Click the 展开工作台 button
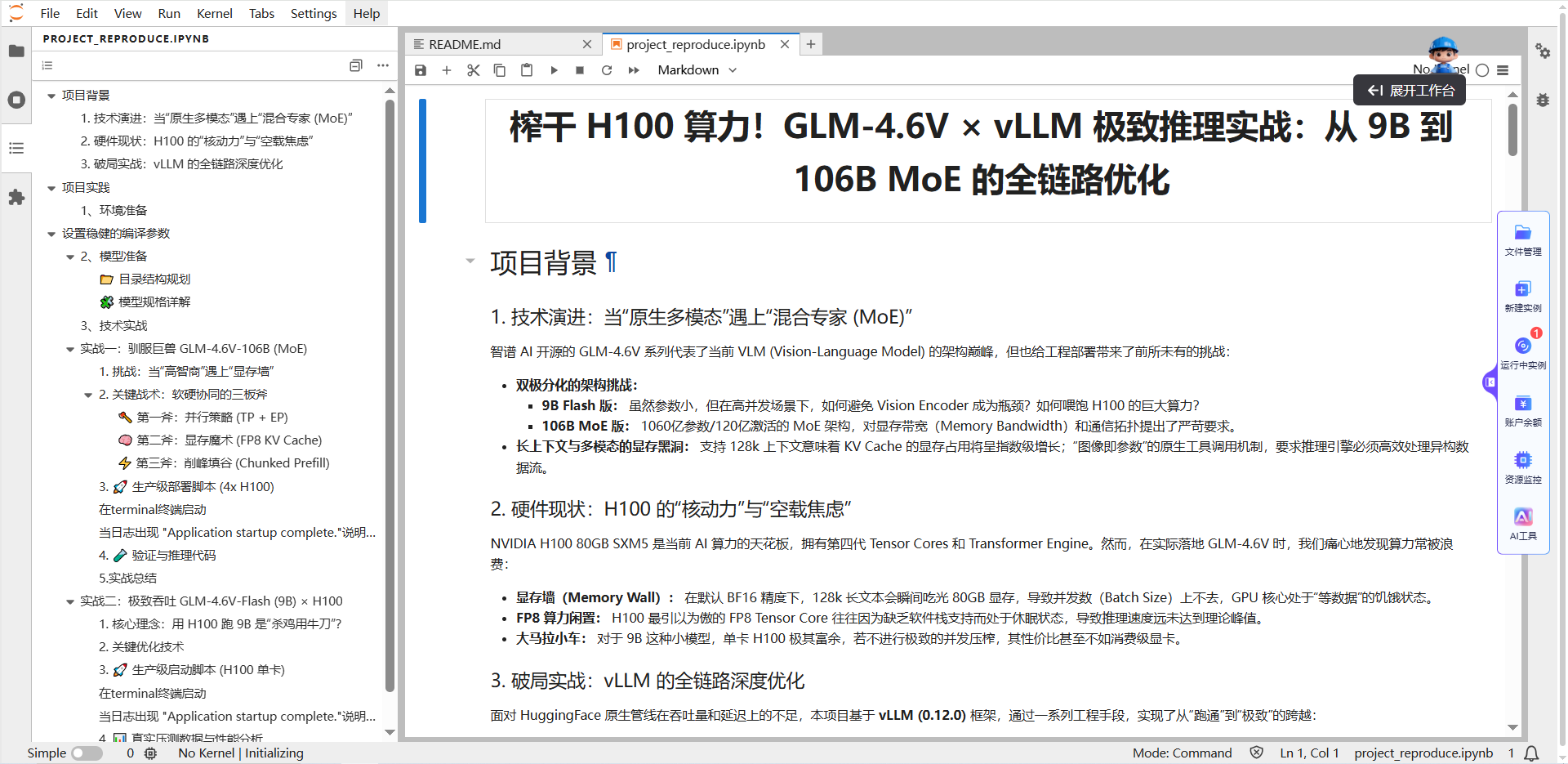1568x764 pixels. (x=1410, y=90)
